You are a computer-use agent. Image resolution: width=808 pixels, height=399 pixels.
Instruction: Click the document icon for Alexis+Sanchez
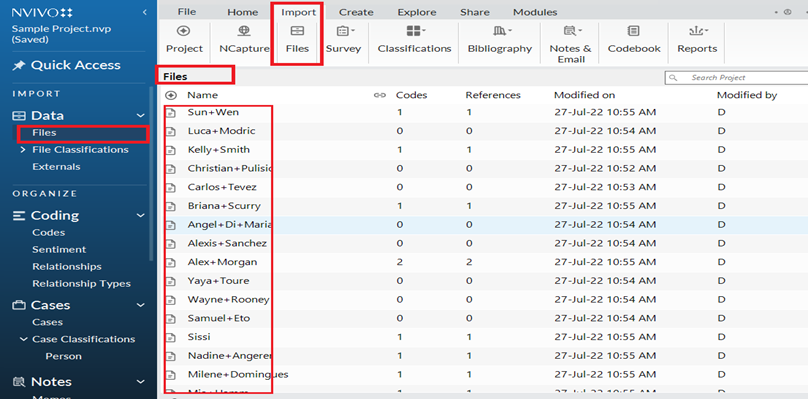click(171, 243)
